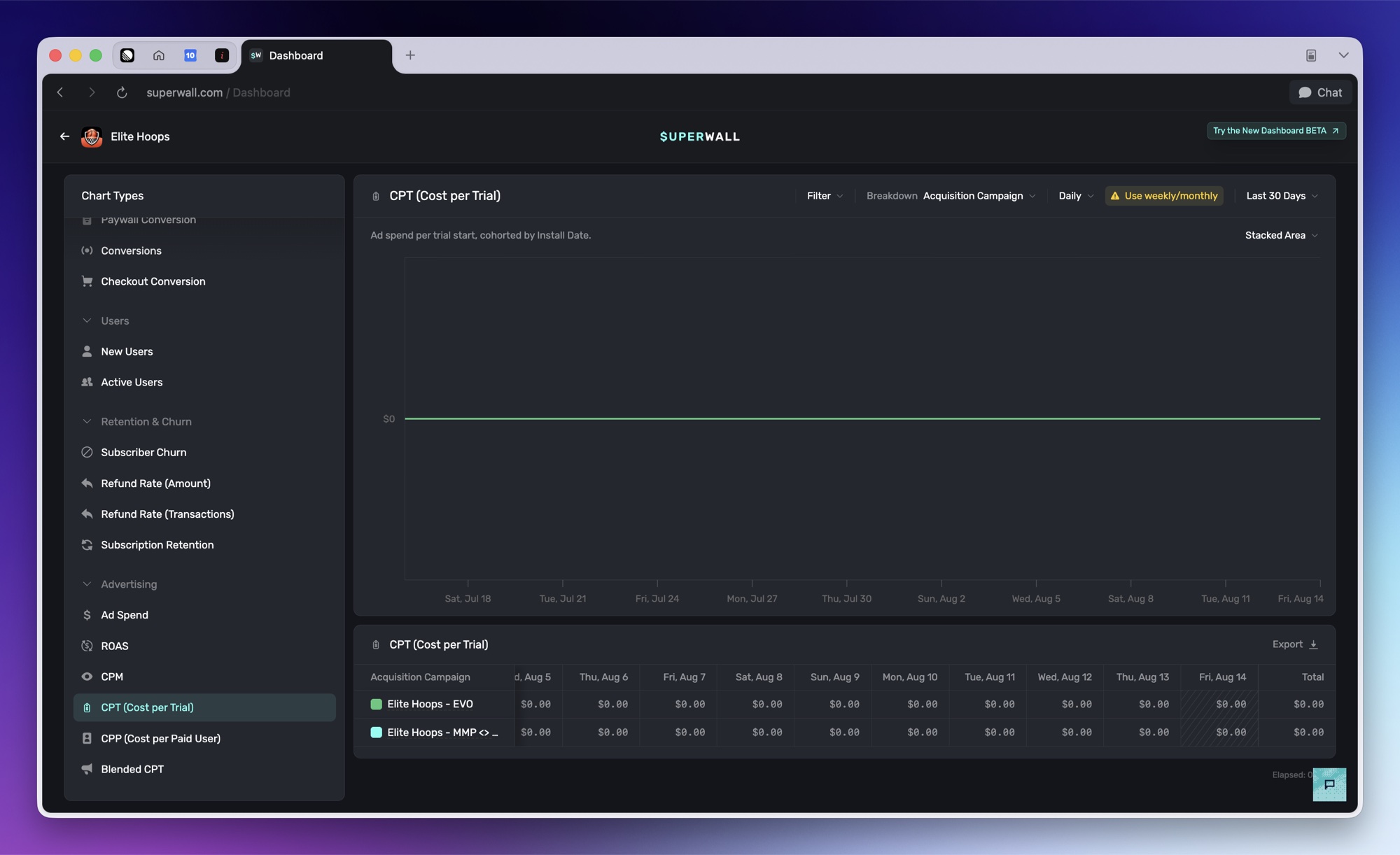Click the Elite Hoops - EVO row label
Viewport: 1400px width, 855px height.
click(x=430, y=704)
